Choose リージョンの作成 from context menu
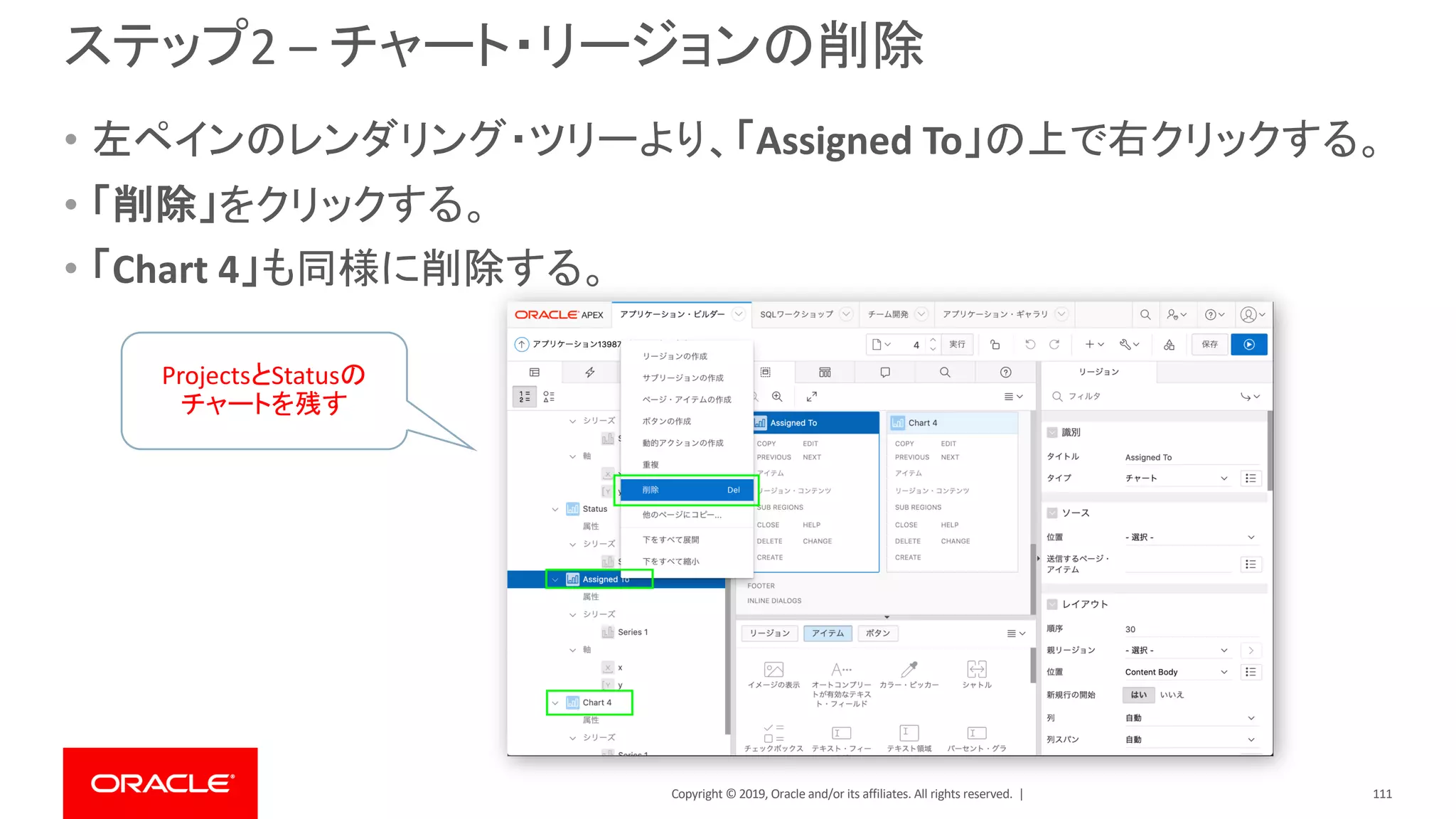 click(x=687, y=356)
